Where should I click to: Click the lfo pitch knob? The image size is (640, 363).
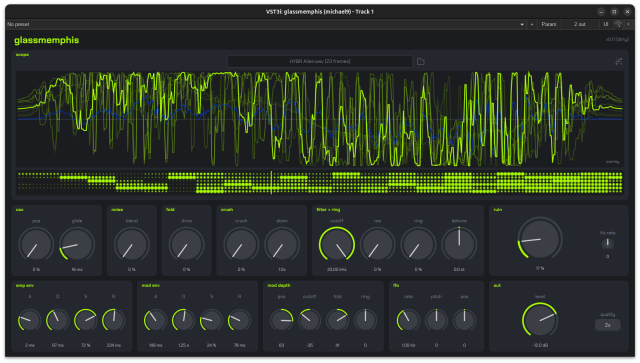point(436,321)
